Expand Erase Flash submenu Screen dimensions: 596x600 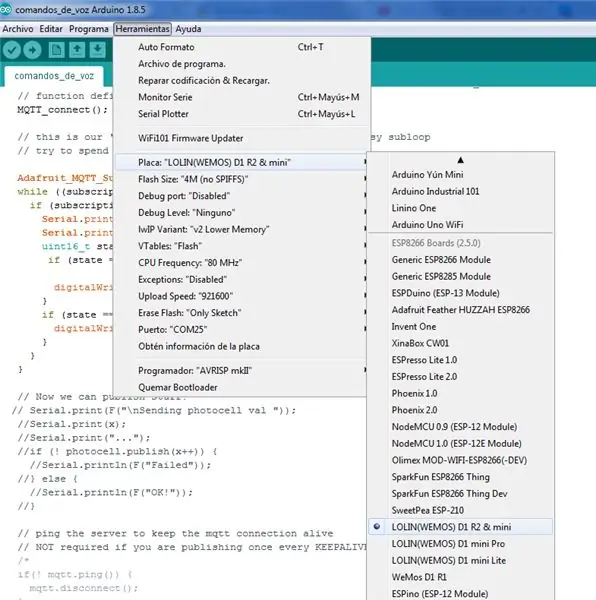241,313
